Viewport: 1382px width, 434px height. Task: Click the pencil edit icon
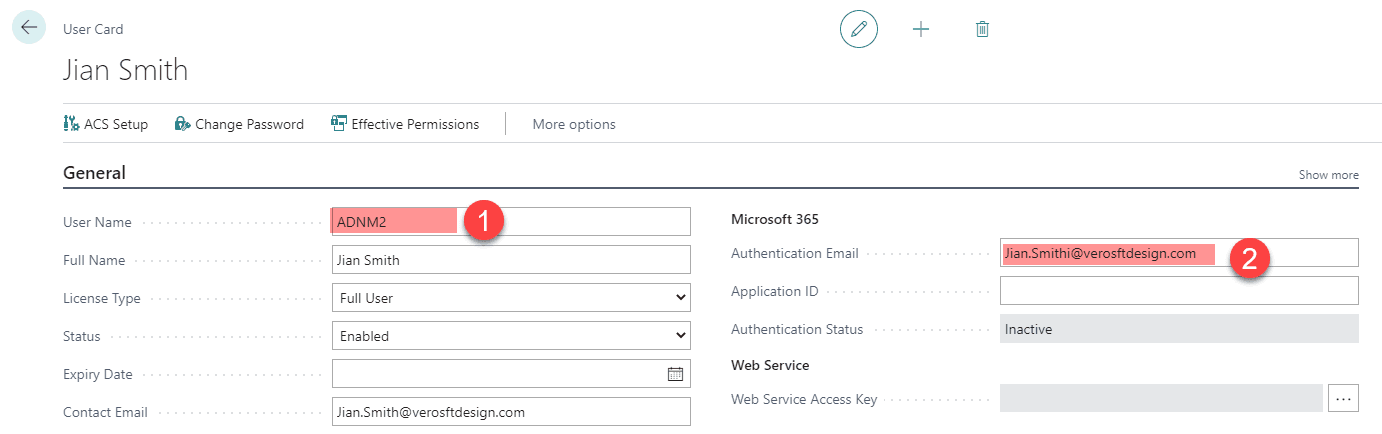[x=858, y=29]
